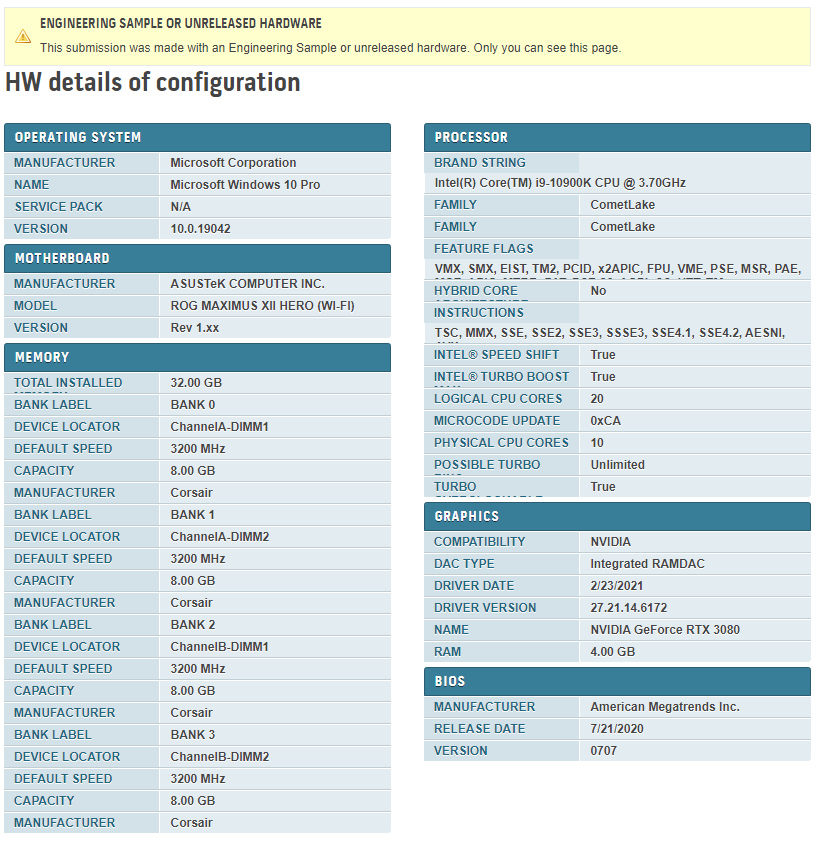Viewport: 830px width, 847px height.
Task: Click the Memory section header
Action: pyautogui.click(x=42, y=357)
